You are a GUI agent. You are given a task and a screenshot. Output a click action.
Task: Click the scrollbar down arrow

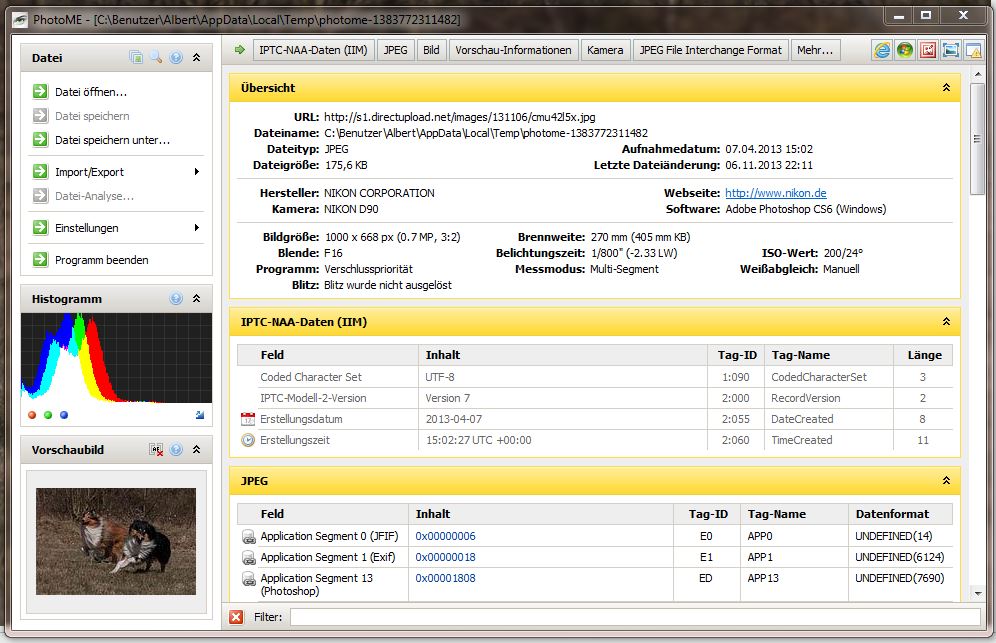pos(978,593)
